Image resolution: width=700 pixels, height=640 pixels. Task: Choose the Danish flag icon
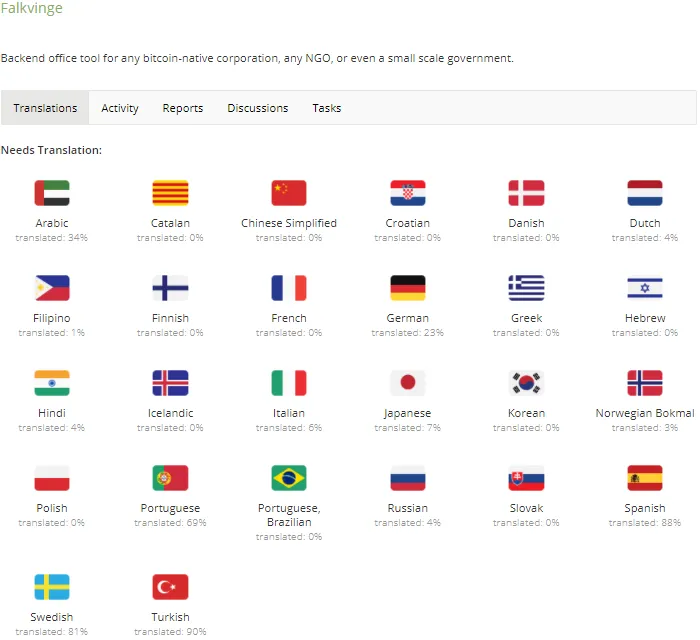pos(526,193)
